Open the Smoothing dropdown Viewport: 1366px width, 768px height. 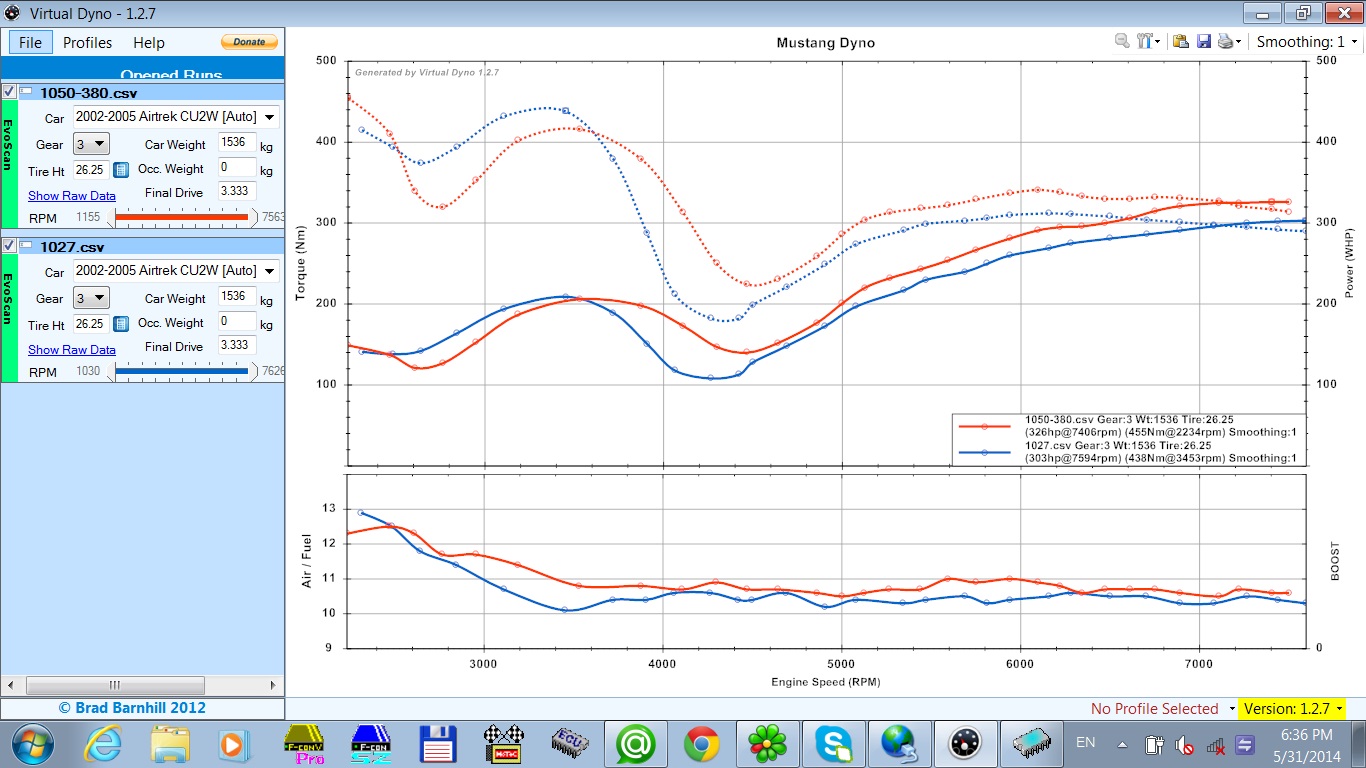(x=1354, y=42)
